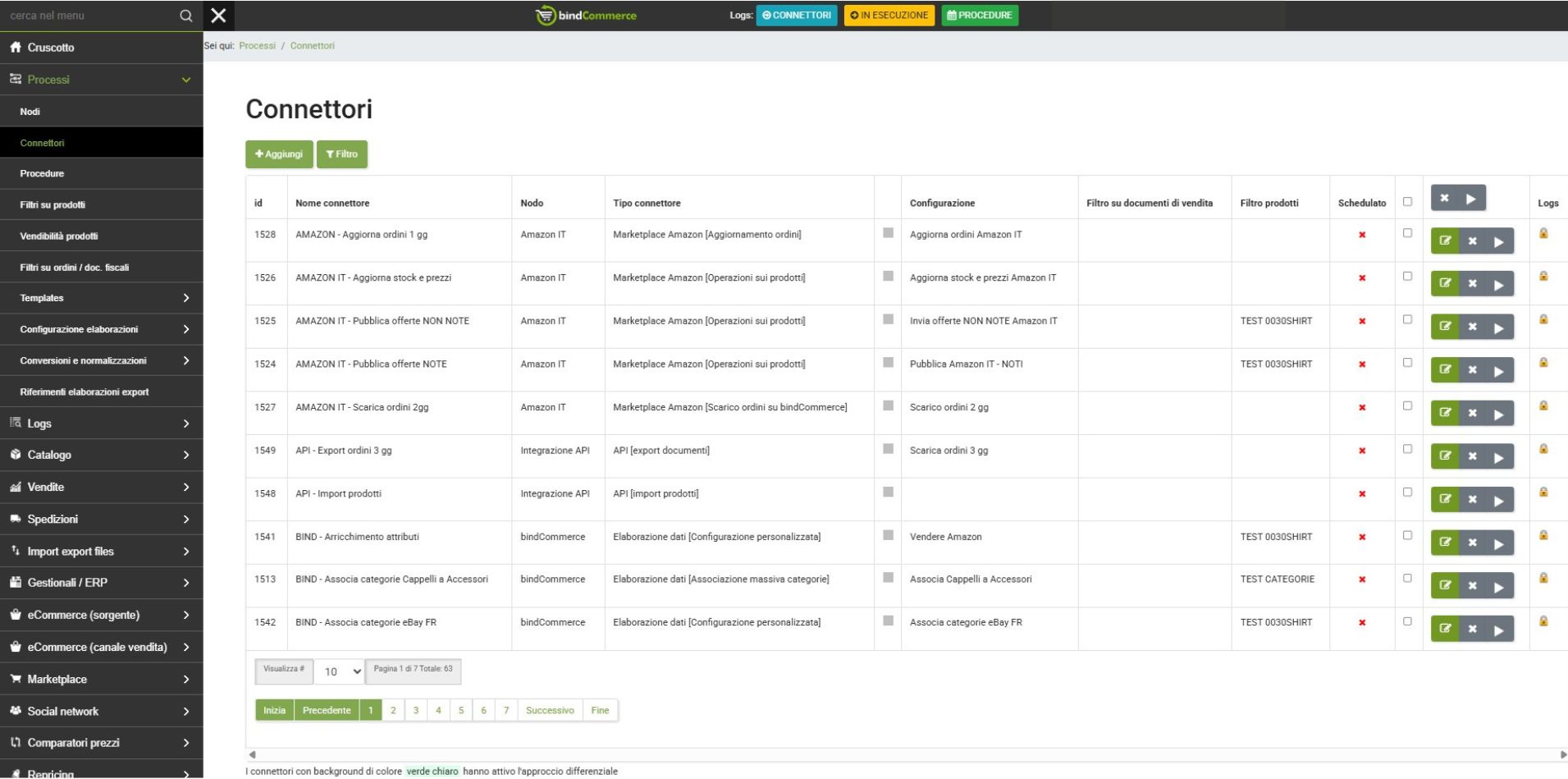This screenshot has width=1568, height=779.
Task: Go to Cruscotto dashboard menu item
Action: click(x=51, y=48)
